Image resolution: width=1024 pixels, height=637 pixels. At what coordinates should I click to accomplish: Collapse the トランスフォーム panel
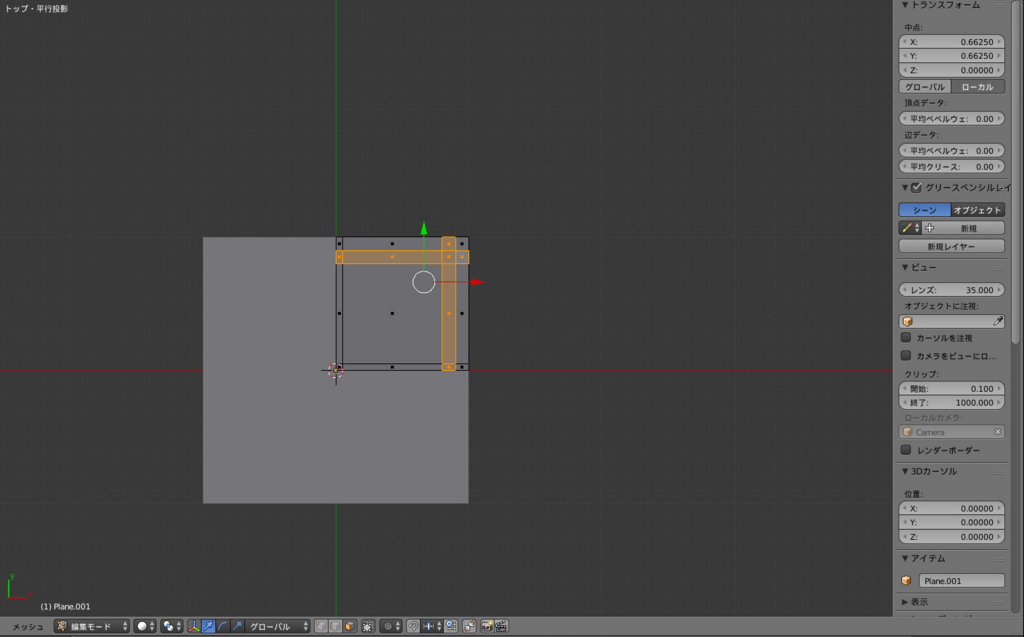[x=905, y=5]
